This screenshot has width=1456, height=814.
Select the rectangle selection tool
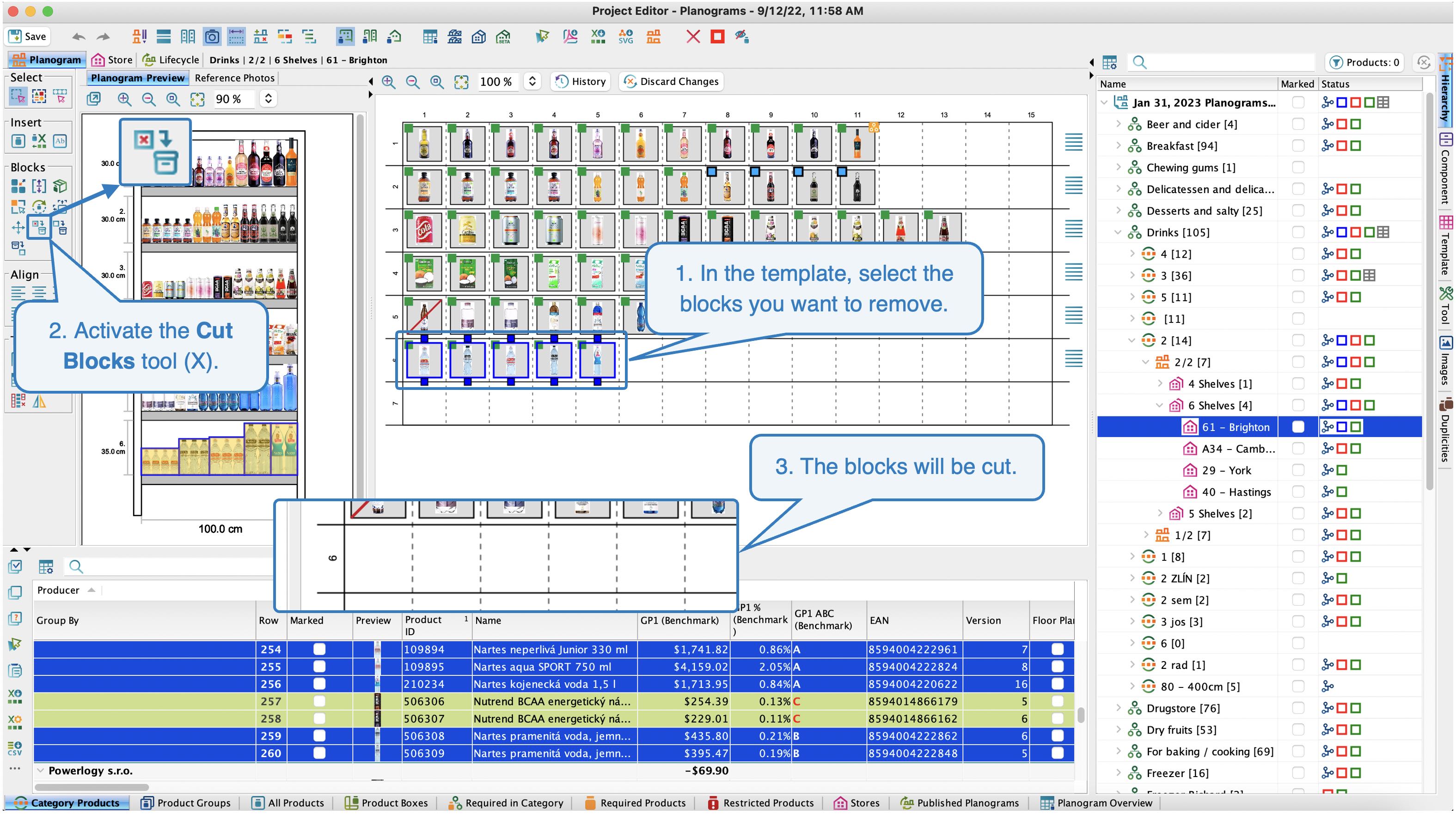[x=18, y=97]
